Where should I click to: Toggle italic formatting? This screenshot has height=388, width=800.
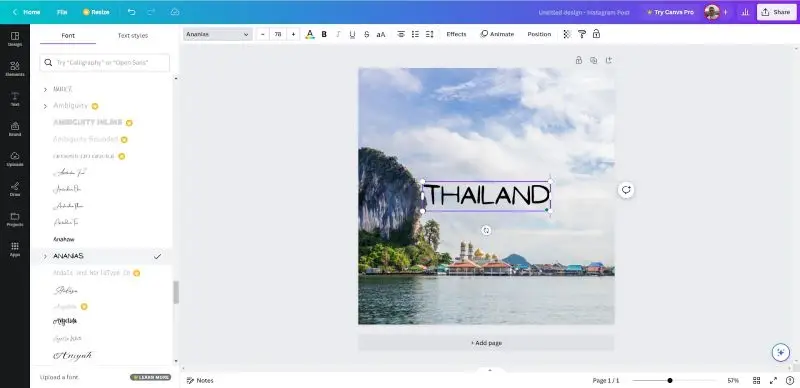pyautogui.click(x=338, y=34)
